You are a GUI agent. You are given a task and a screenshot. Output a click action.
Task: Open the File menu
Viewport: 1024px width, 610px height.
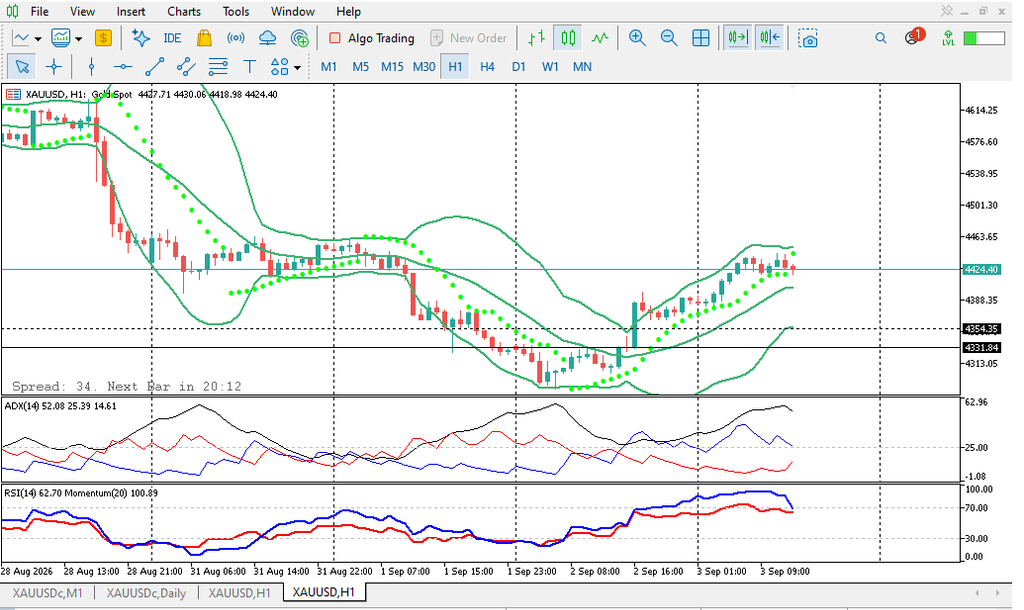click(39, 11)
